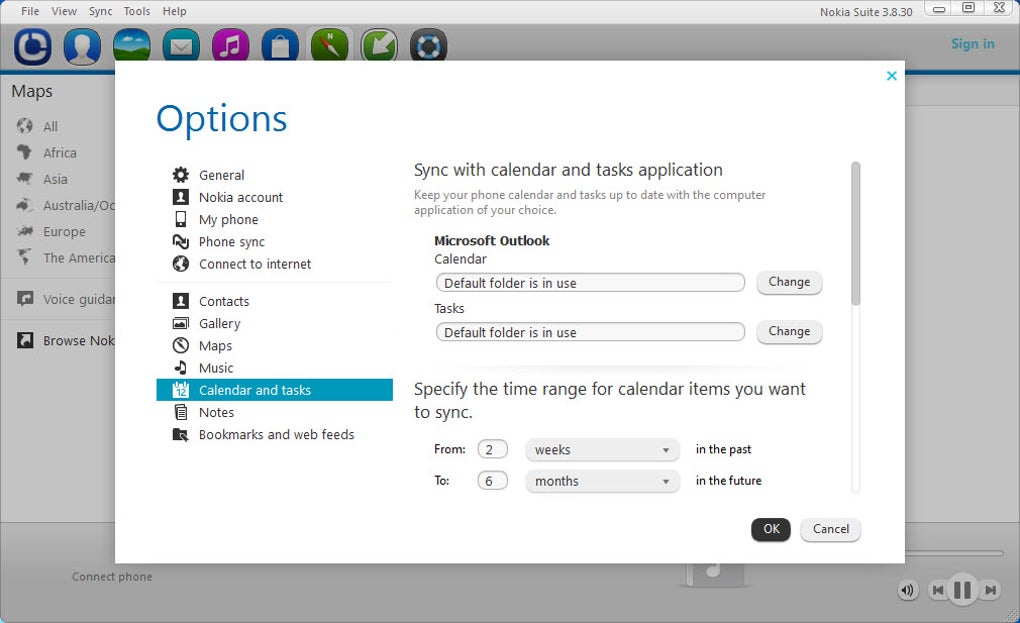Screen dimensions: 1020x623
Task: Select Phone sync option
Action: point(274,241)
